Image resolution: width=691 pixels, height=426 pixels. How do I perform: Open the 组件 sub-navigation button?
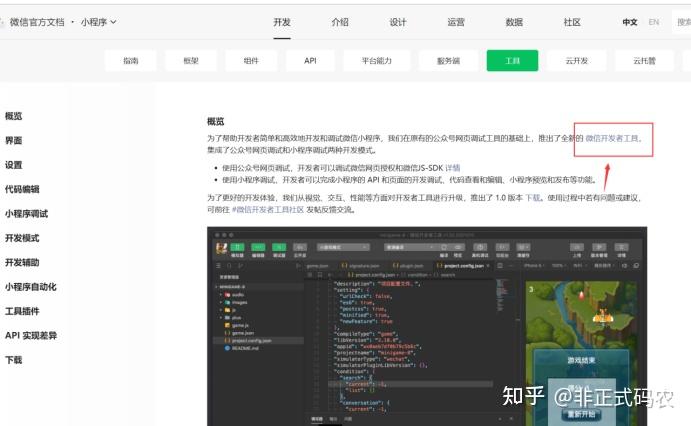[x=251, y=60]
